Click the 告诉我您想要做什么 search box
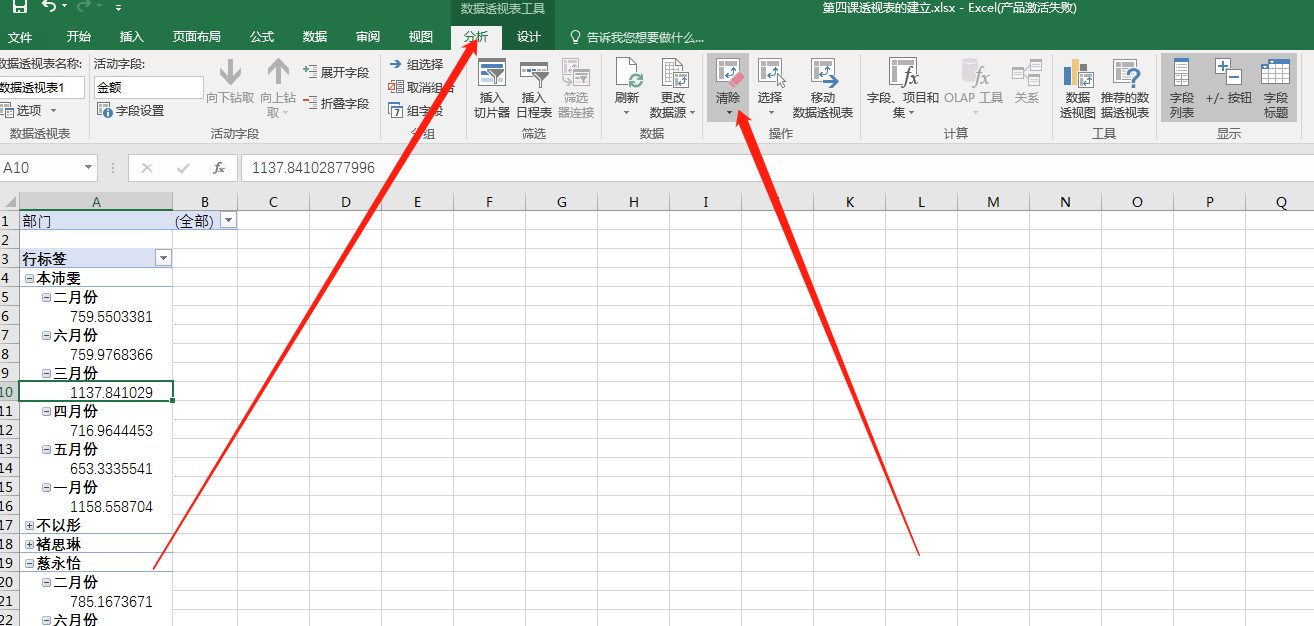Image resolution: width=1314 pixels, height=626 pixels. [637, 37]
